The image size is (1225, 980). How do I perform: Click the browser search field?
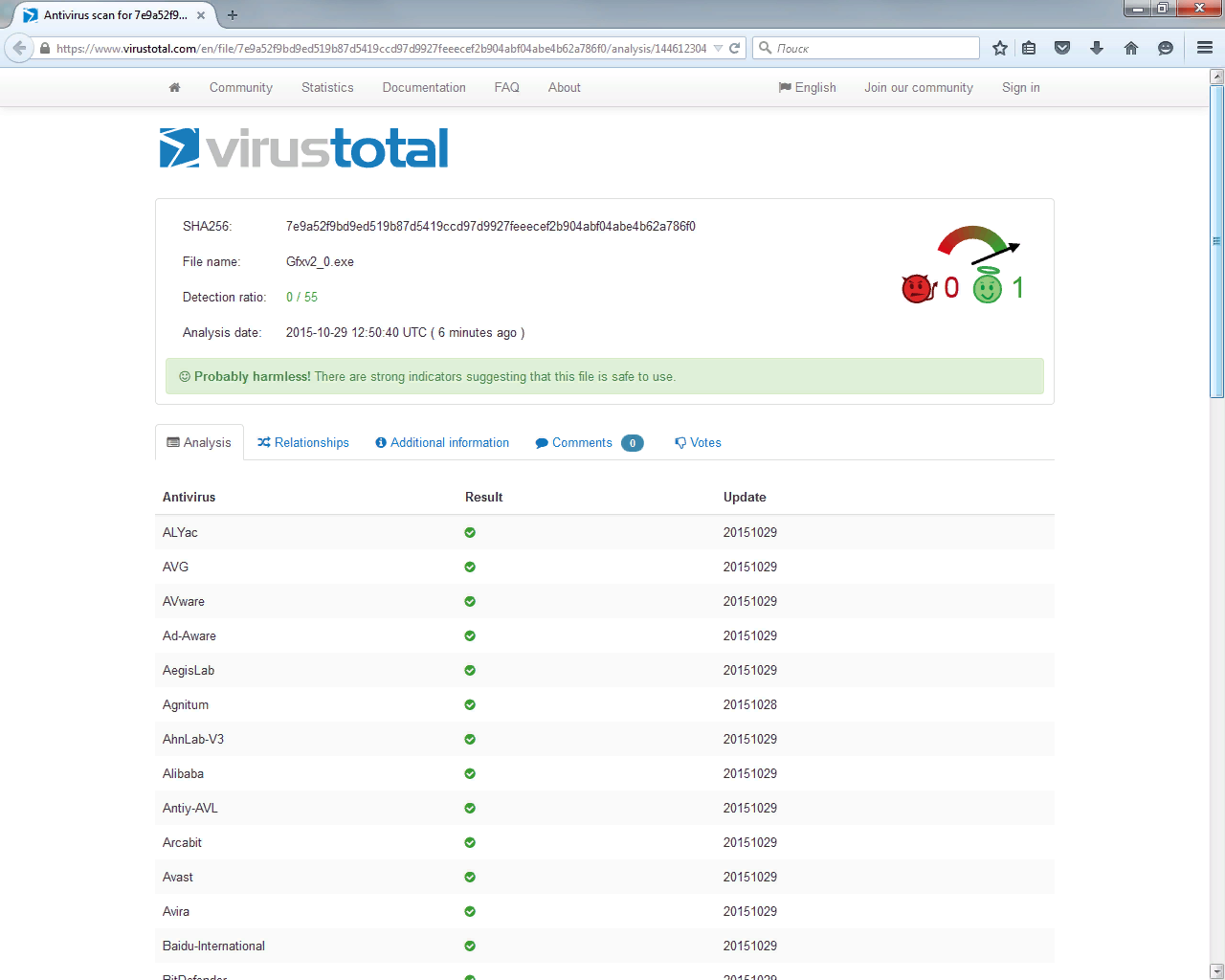point(866,48)
